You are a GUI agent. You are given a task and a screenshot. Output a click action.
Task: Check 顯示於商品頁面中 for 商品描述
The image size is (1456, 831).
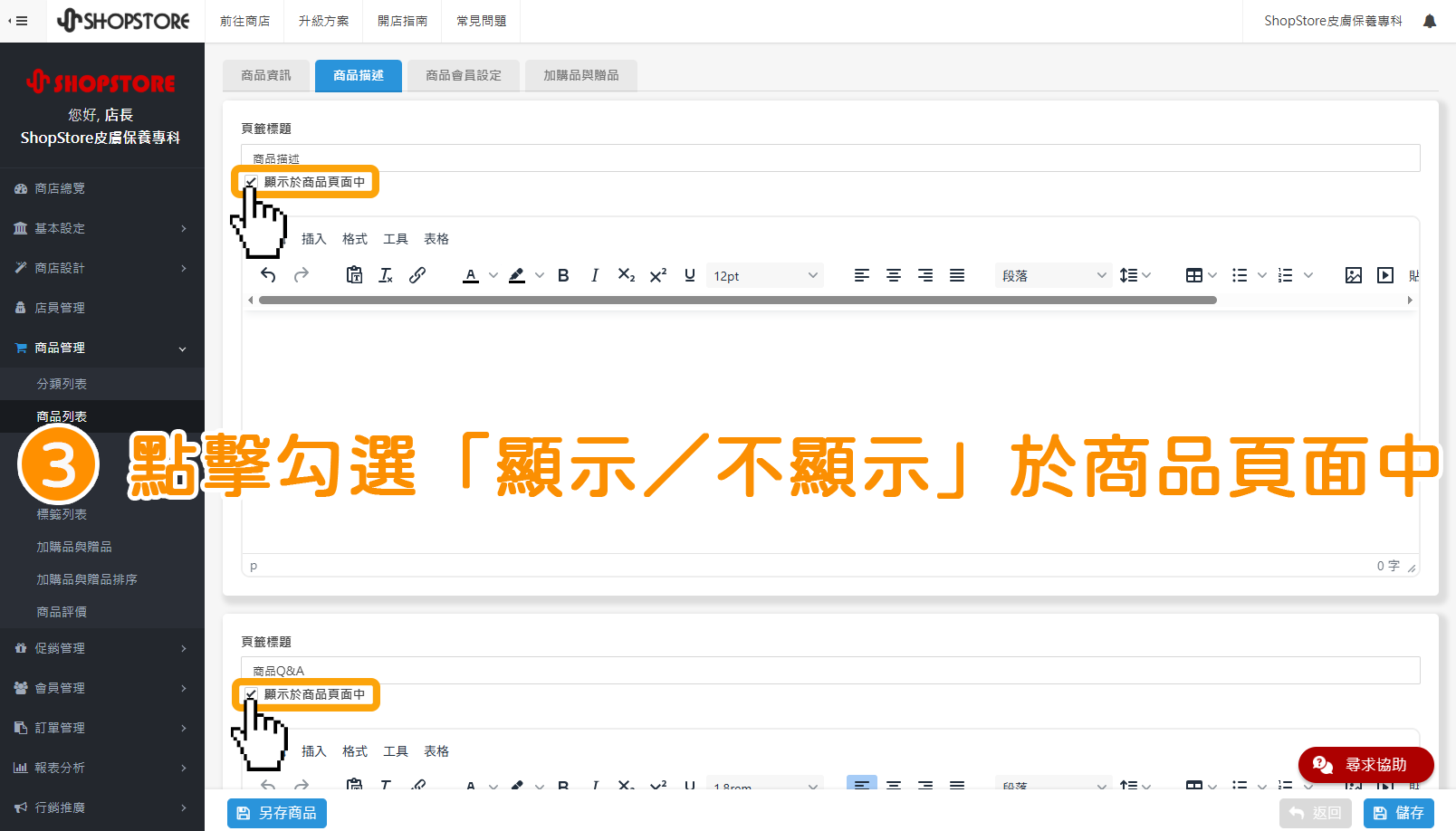point(251,182)
